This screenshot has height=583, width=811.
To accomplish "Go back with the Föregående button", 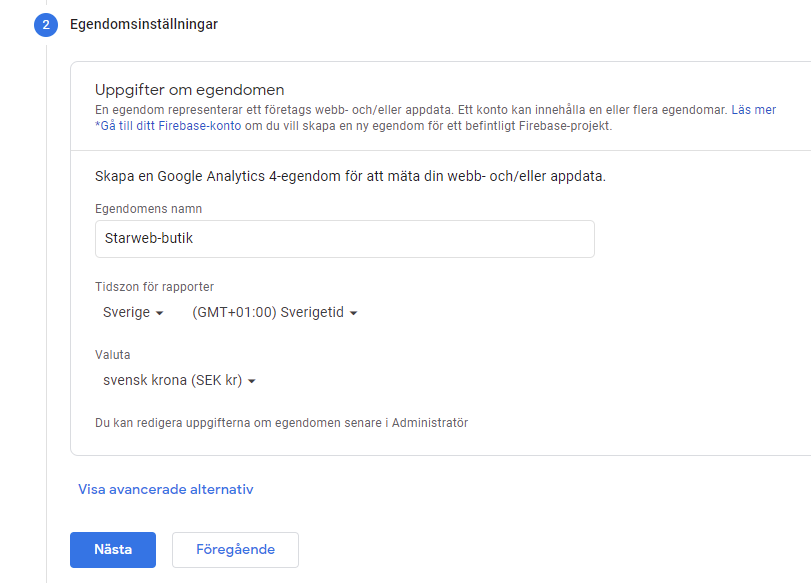I will click(235, 550).
